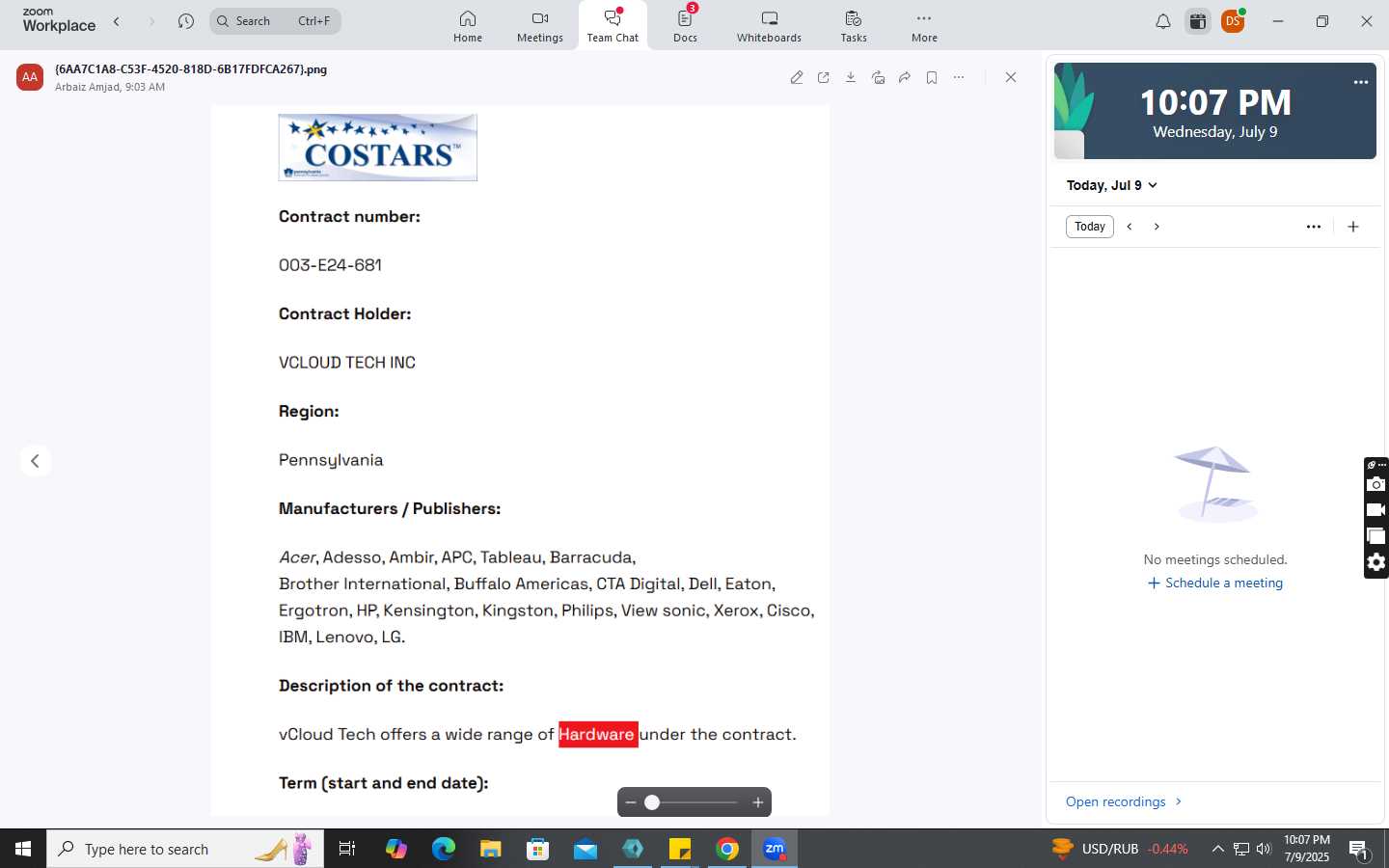This screenshot has height=868, width=1389.
Task: Click the volume speaker tray icon
Action: click(1264, 849)
